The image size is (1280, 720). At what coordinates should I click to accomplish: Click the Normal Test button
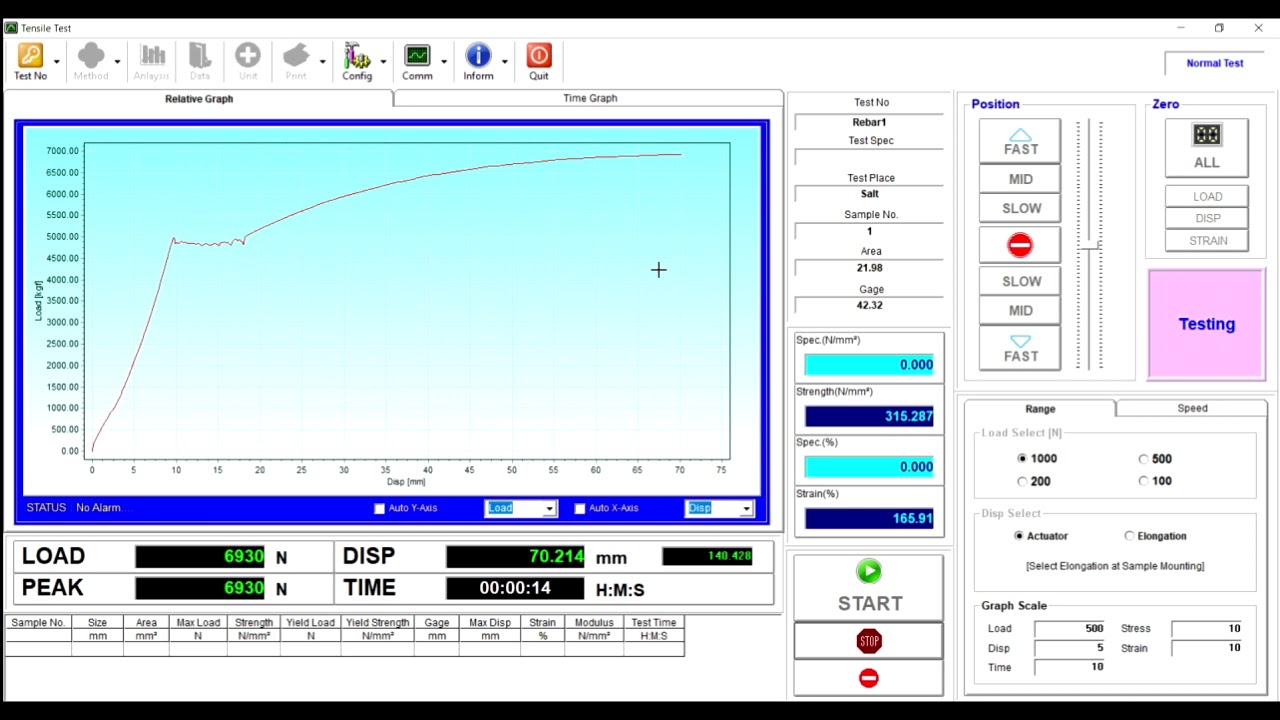coord(1215,63)
